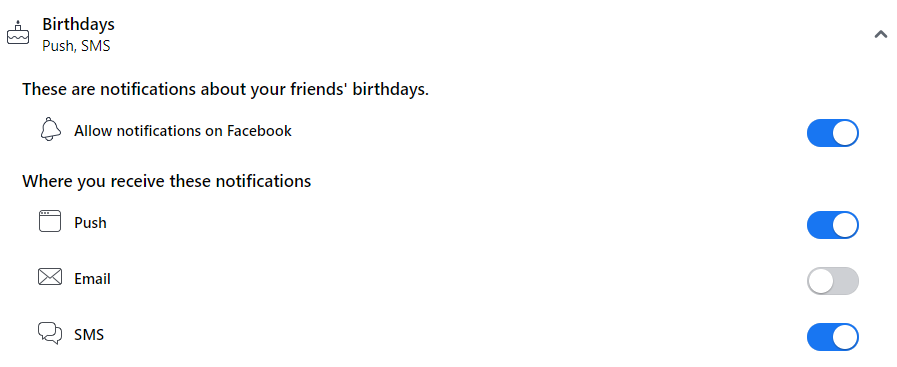
Task: Click the SMS label text
Action: 89,334
